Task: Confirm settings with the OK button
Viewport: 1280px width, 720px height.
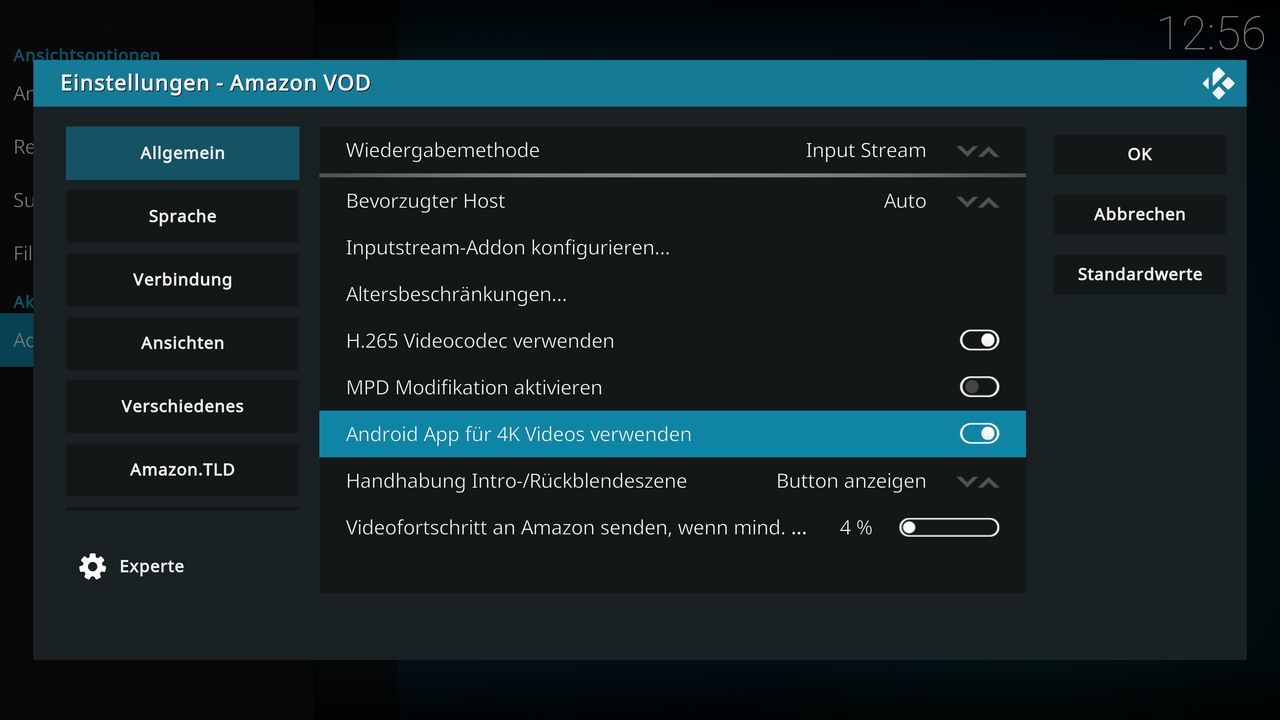Action: [x=1139, y=154]
